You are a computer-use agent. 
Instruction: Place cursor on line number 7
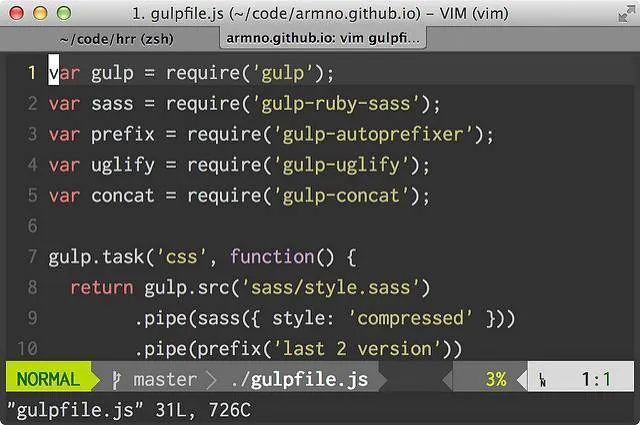click(x=31, y=257)
